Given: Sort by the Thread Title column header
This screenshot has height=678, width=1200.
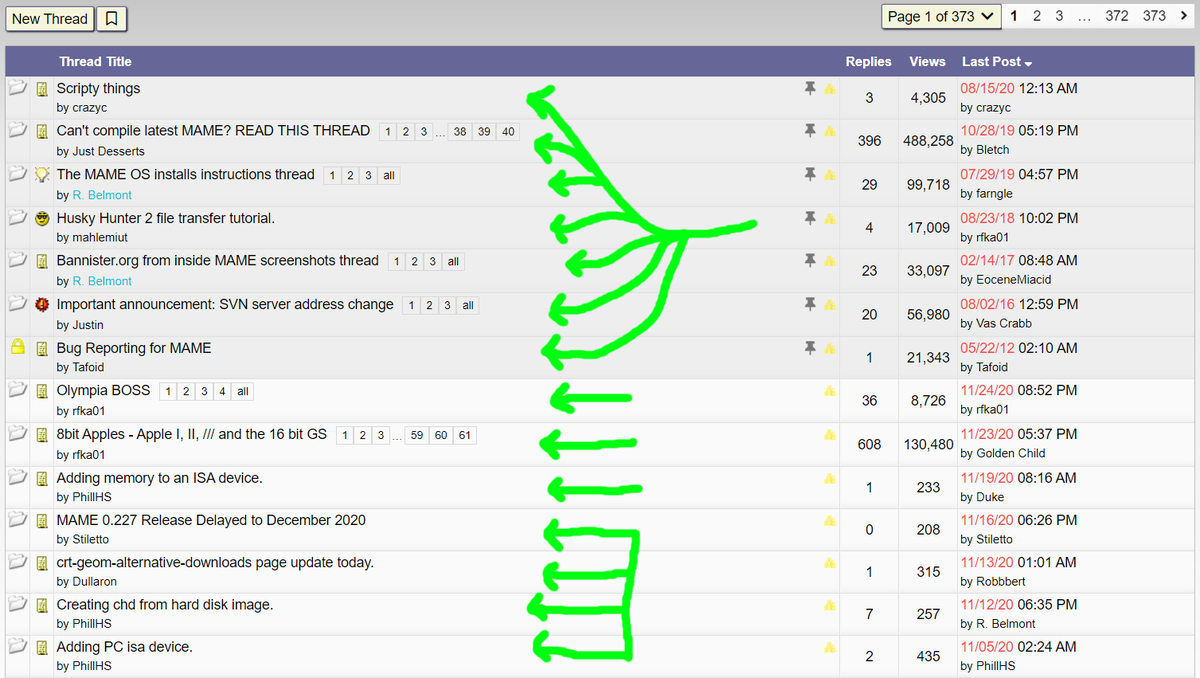Looking at the screenshot, I should coord(95,62).
